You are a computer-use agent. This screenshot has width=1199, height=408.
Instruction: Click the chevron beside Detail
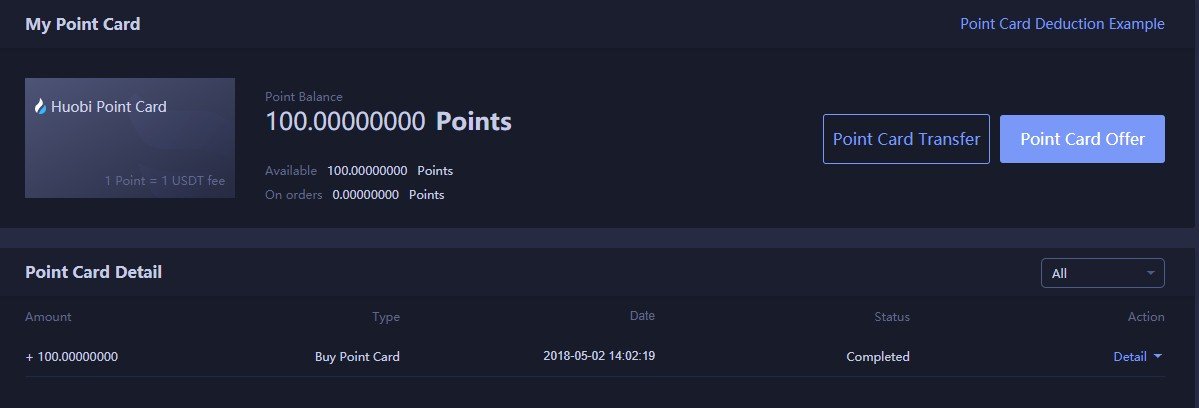[1157, 356]
